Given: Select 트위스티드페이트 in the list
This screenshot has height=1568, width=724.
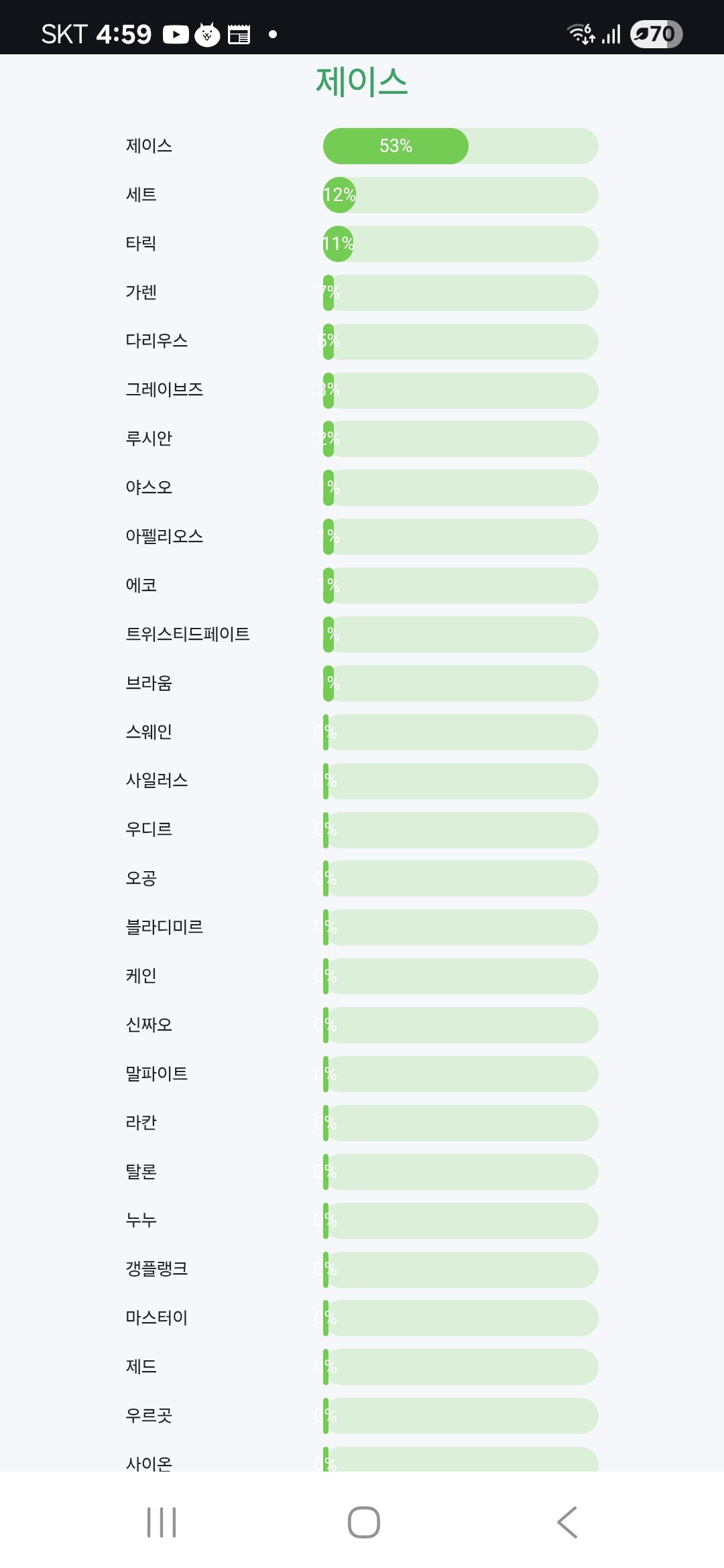Looking at the screenshot, I should pyautogui.click(x=188, y=634).
